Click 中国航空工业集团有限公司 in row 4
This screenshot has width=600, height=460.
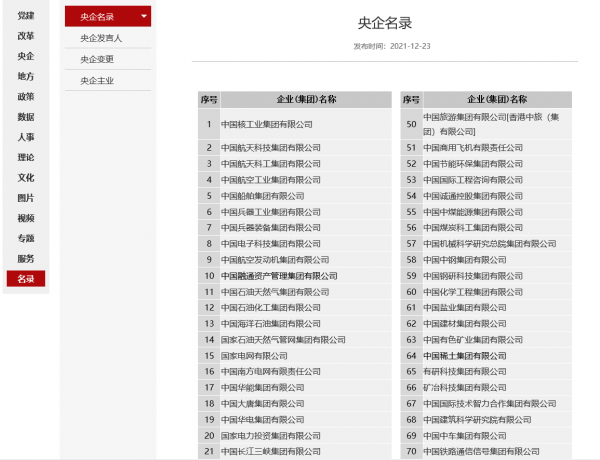271,180
